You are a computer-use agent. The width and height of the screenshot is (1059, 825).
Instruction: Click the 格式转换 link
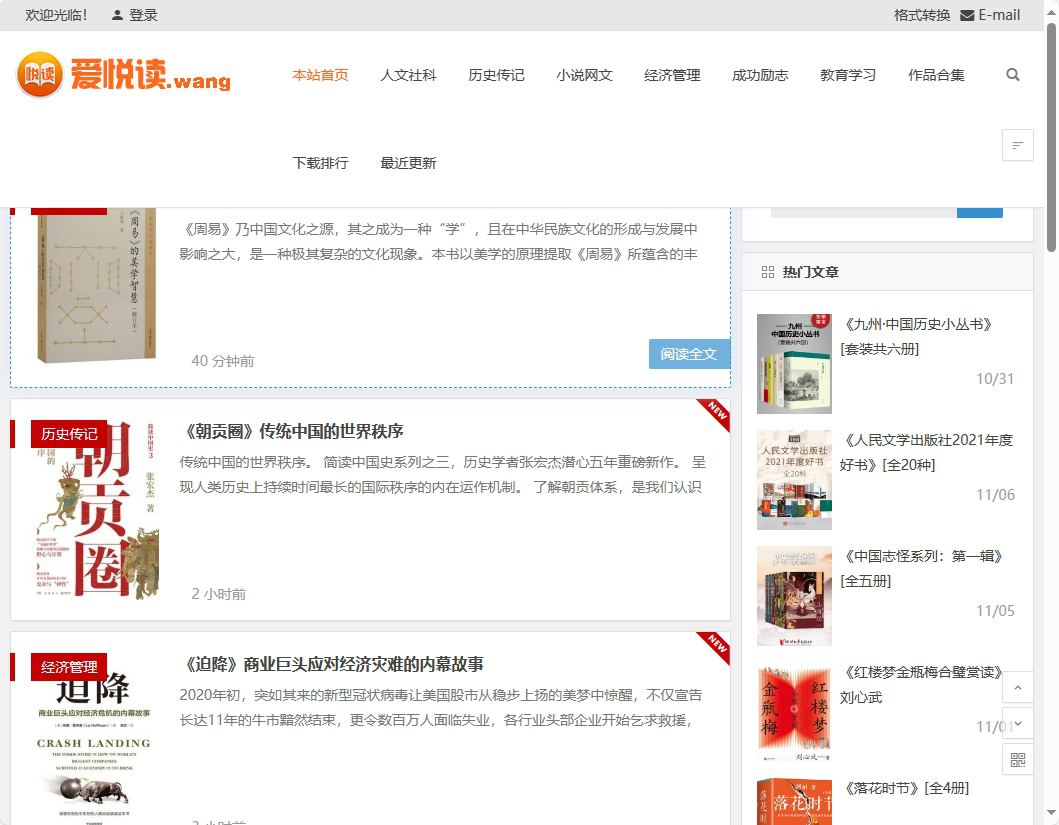[922, 15]
